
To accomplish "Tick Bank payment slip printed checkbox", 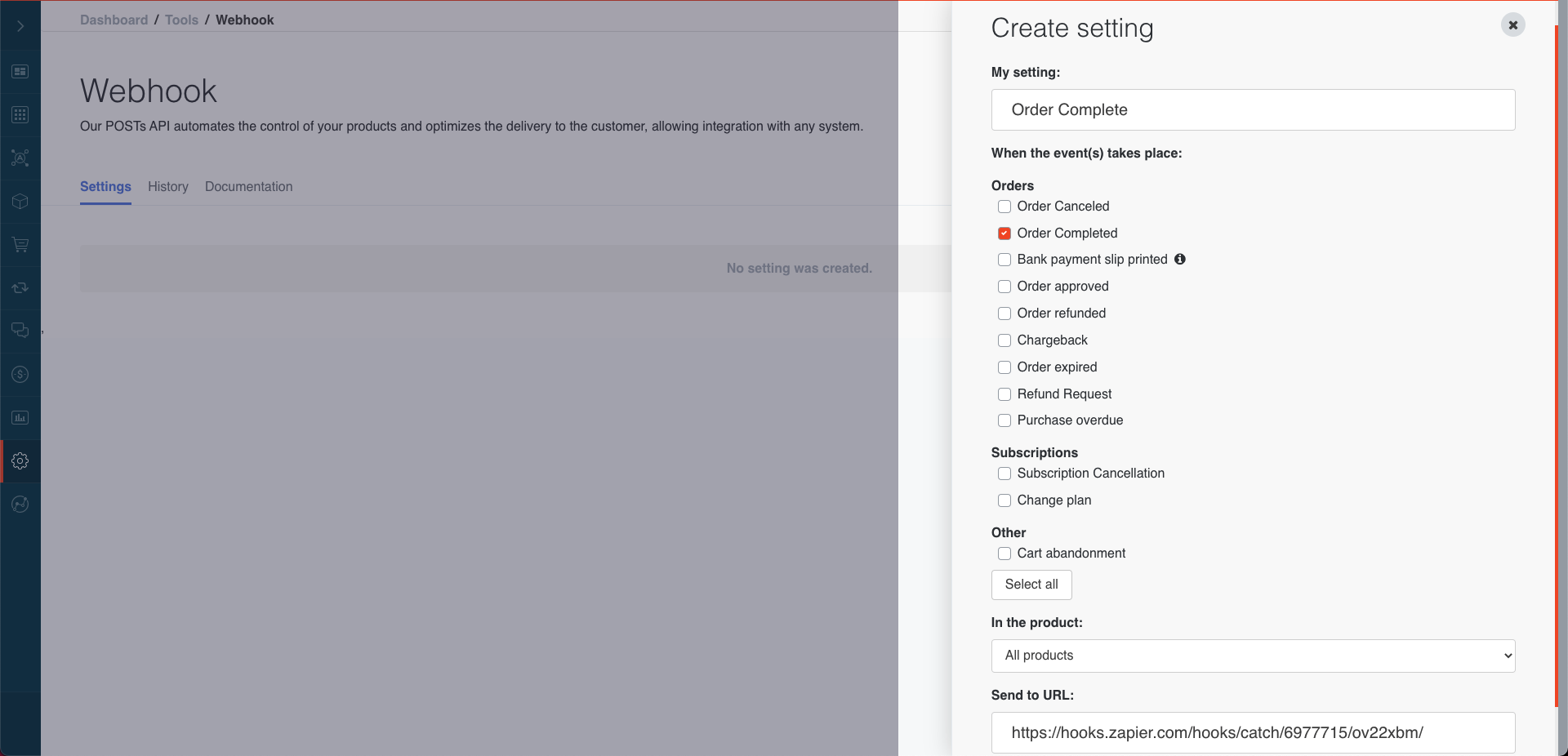I will (x=1004, y=260).
